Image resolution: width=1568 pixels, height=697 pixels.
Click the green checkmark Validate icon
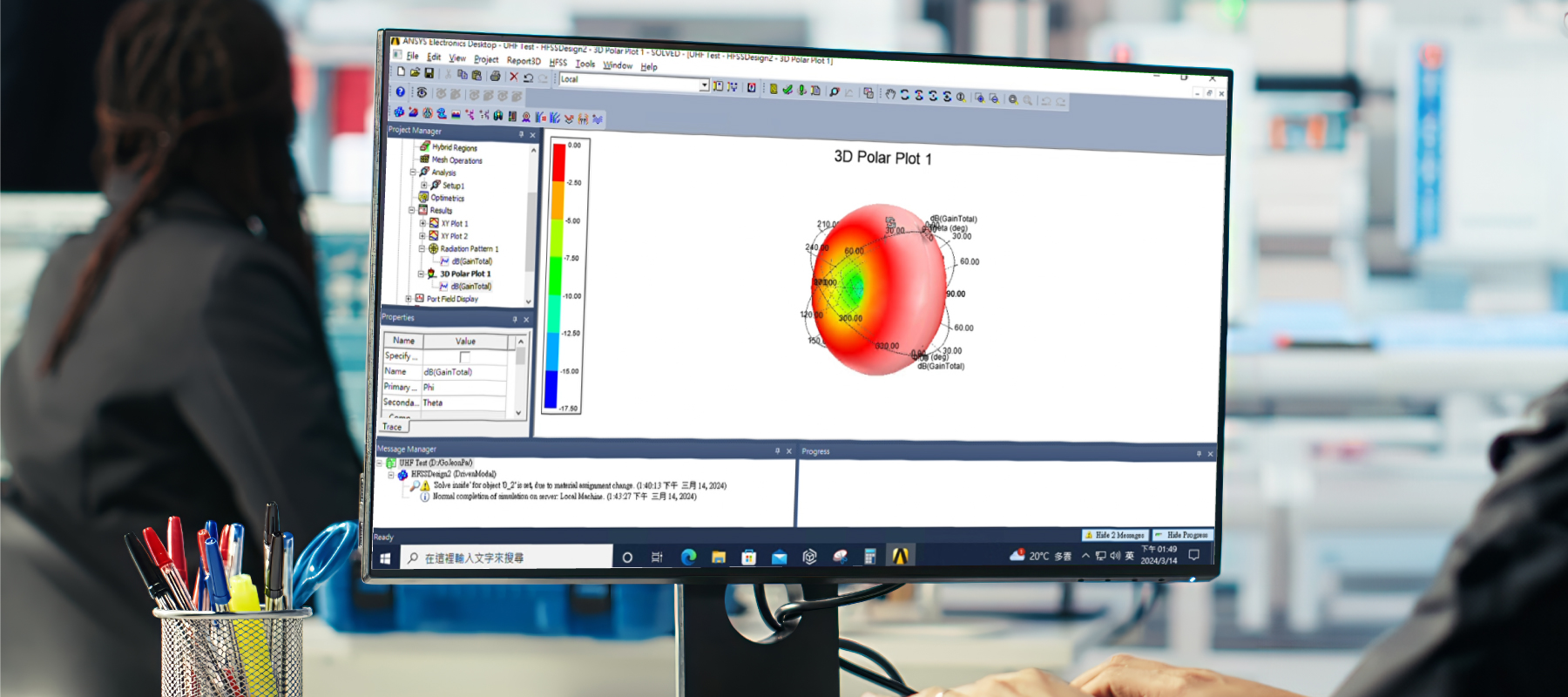787,89
